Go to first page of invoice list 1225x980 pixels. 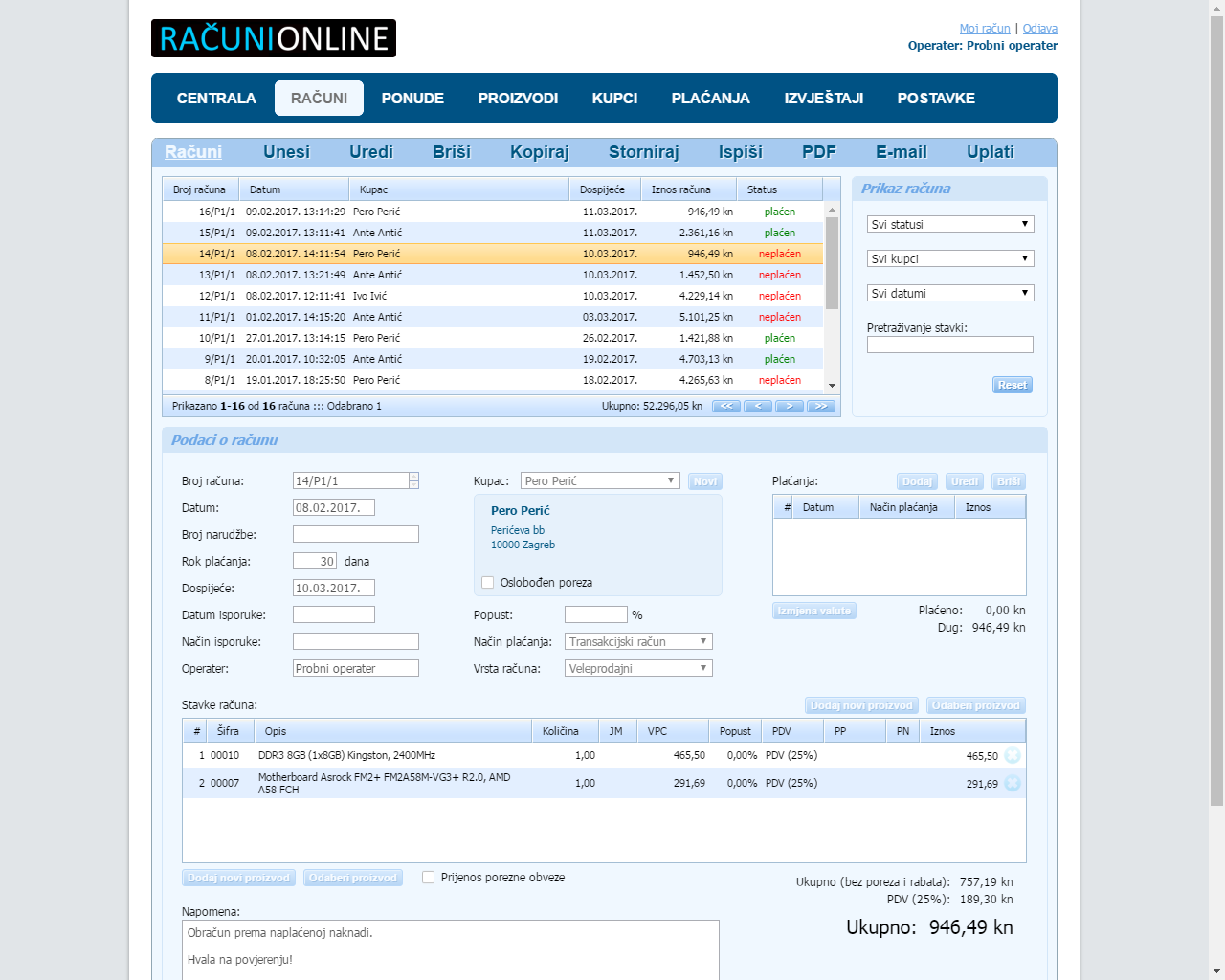tap(725, 406)
